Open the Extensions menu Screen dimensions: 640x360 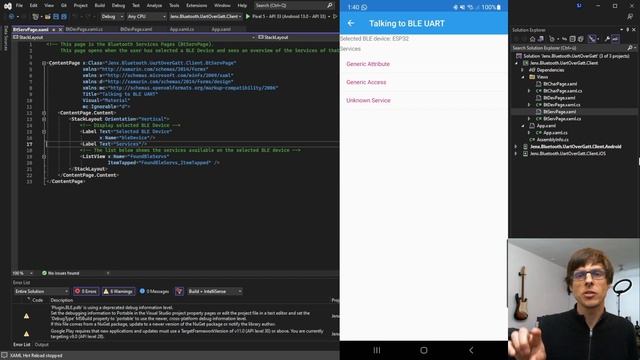pyautogui.click(x=196, y=5)
